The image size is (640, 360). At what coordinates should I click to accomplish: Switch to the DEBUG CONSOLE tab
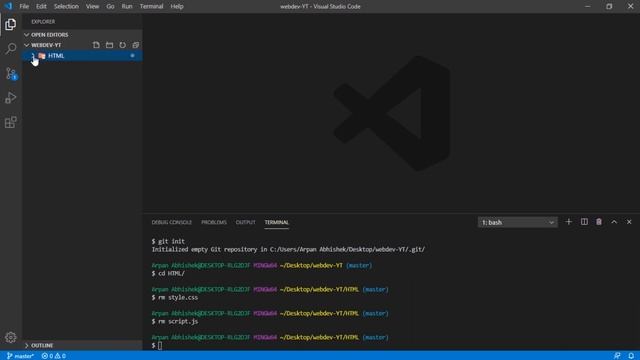[171, 222]
